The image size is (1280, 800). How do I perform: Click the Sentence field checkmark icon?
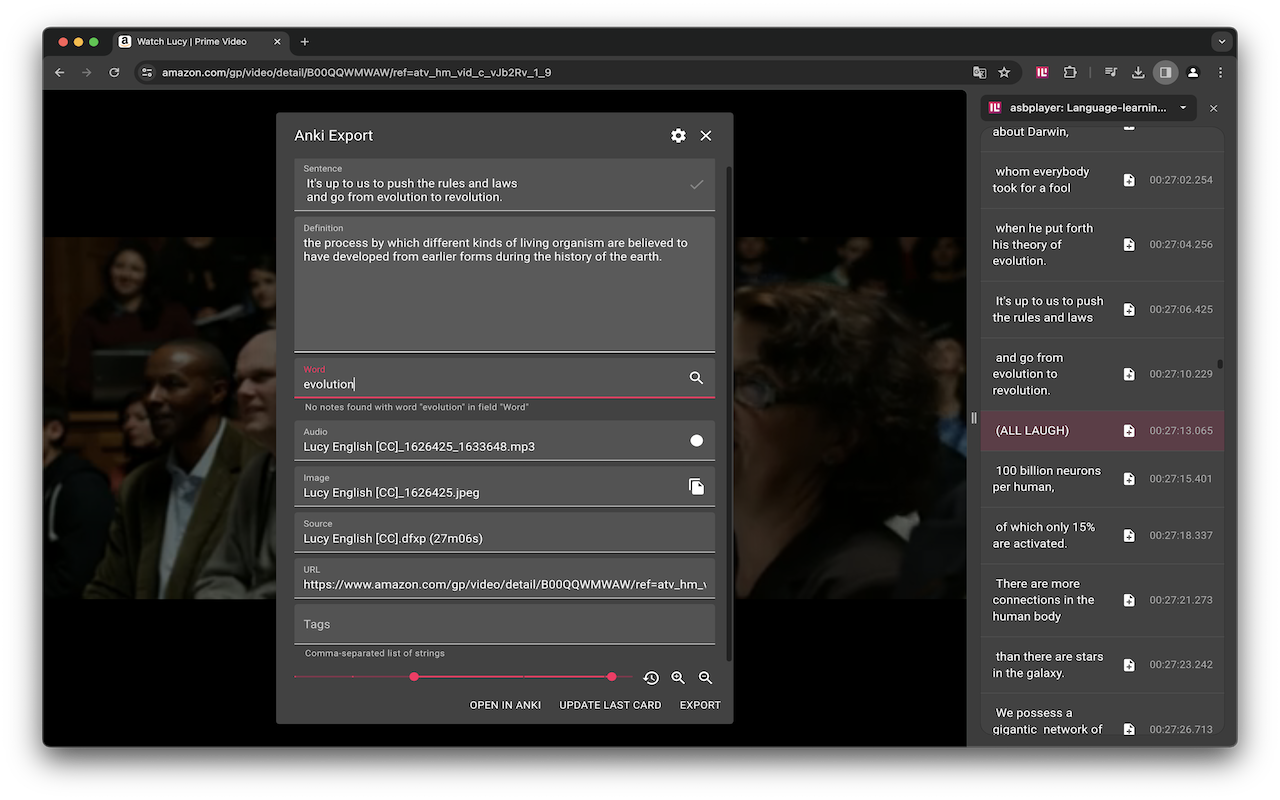(x=697, y=184)
